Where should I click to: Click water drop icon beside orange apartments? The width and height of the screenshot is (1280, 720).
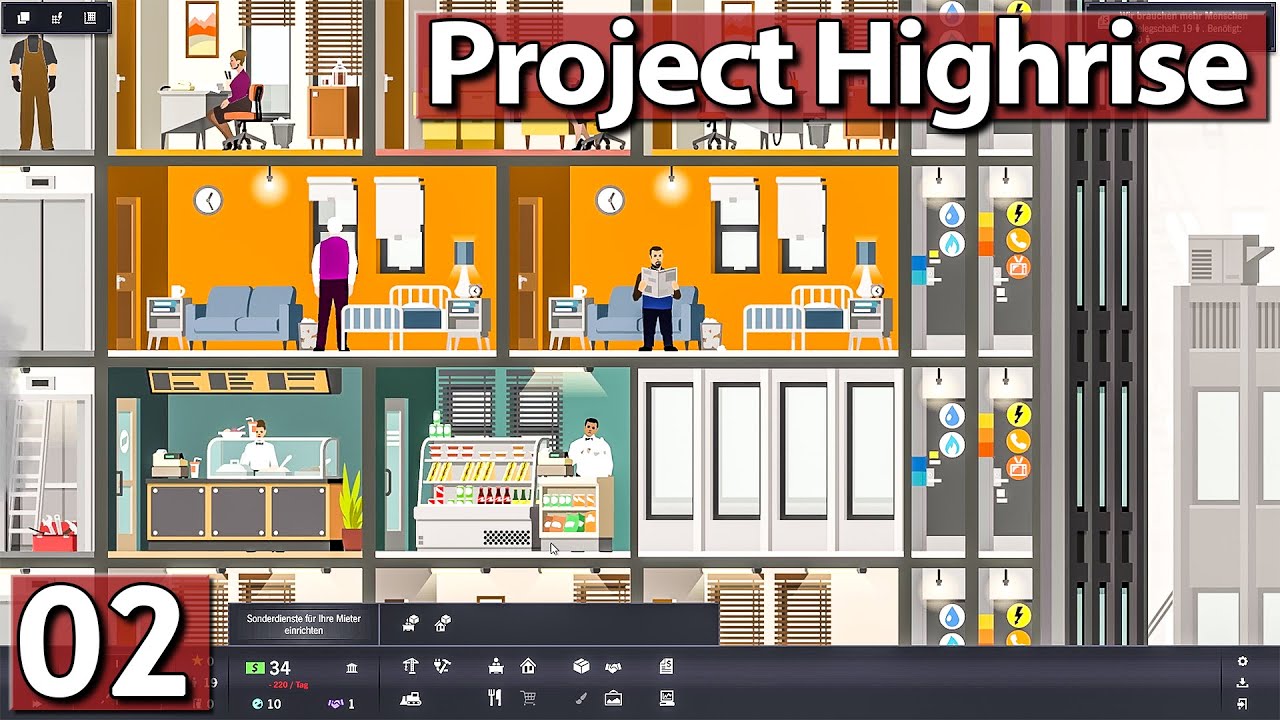(951, 215)
